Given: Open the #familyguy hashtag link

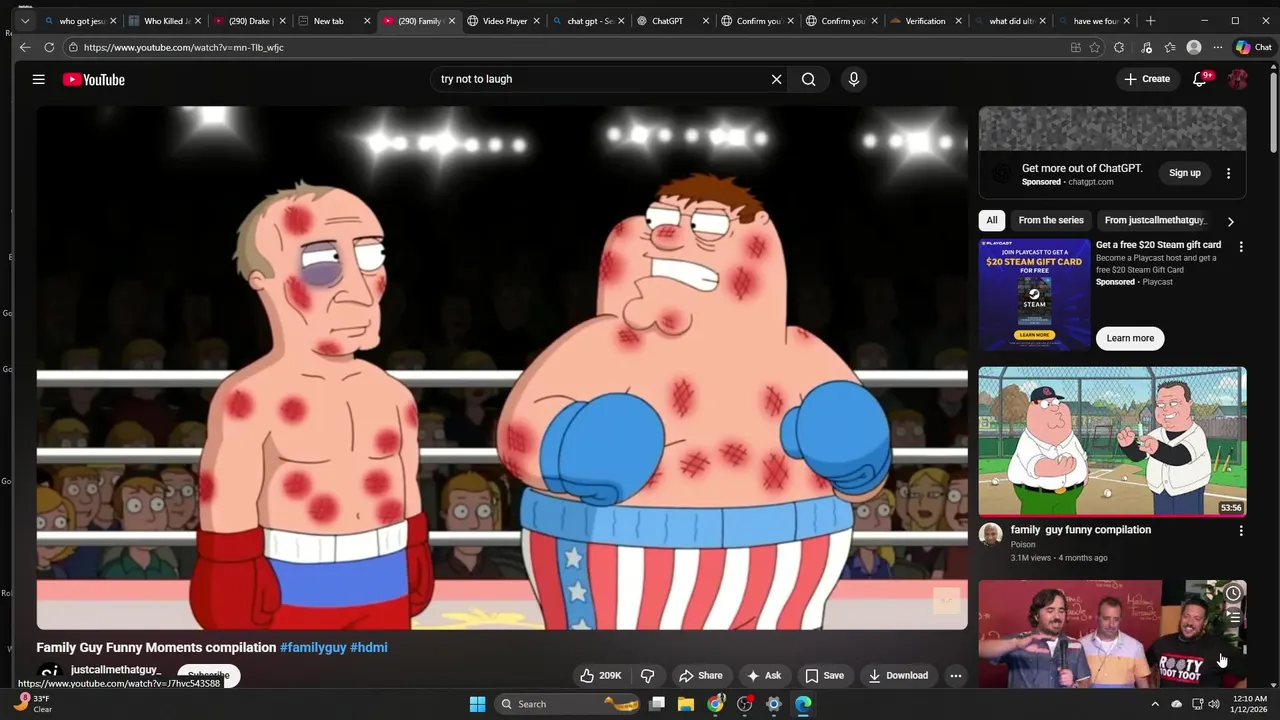Looking at the screenshot, I should [313, 647].
